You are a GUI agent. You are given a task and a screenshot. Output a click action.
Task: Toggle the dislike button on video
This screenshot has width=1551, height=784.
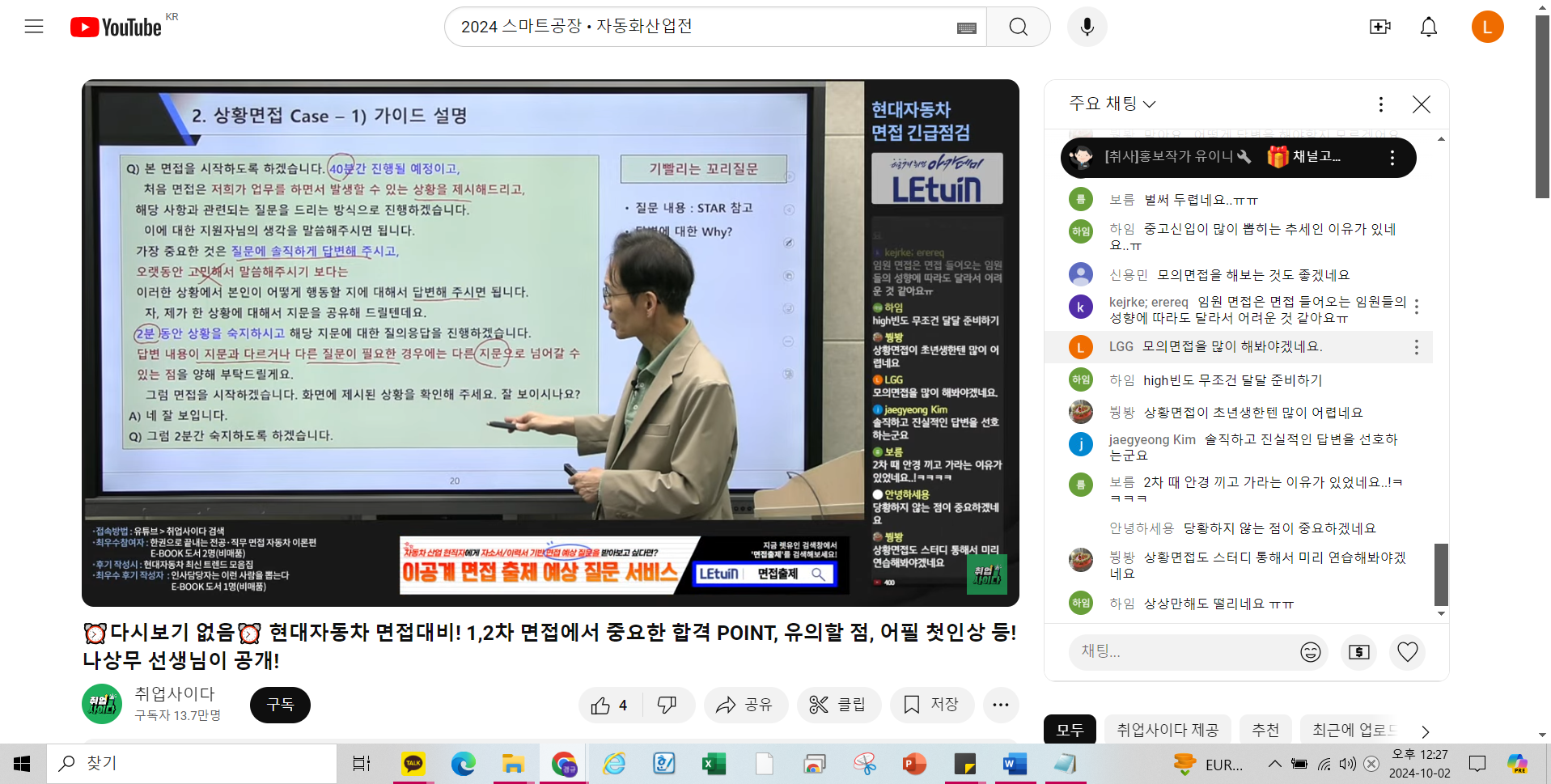coord(667,706)
